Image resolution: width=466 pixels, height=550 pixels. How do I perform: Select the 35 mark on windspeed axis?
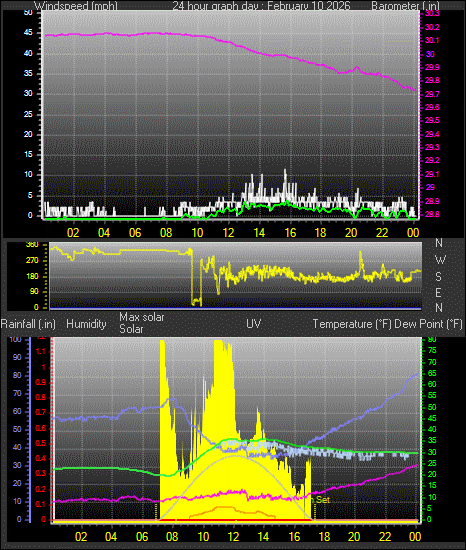pyautogui.click(x=28, y=73)
